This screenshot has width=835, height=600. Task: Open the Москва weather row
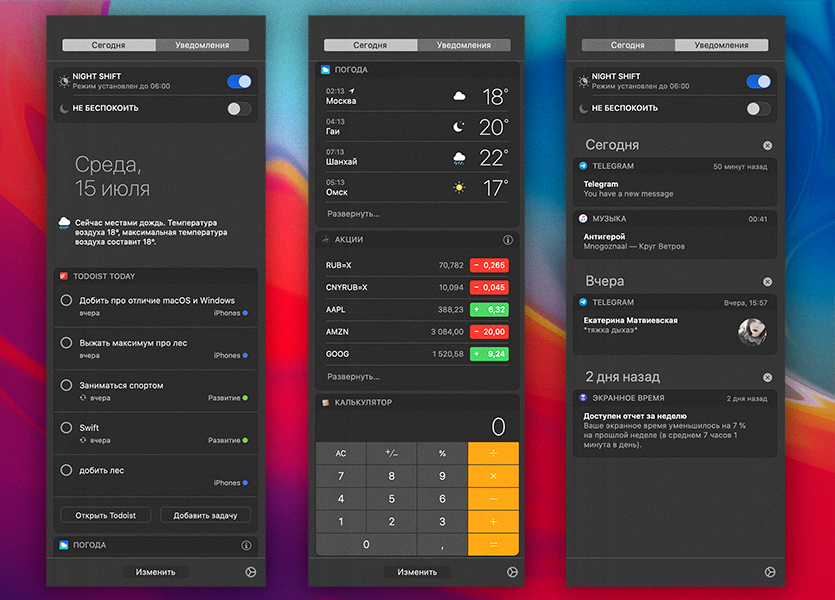(417, 96)
